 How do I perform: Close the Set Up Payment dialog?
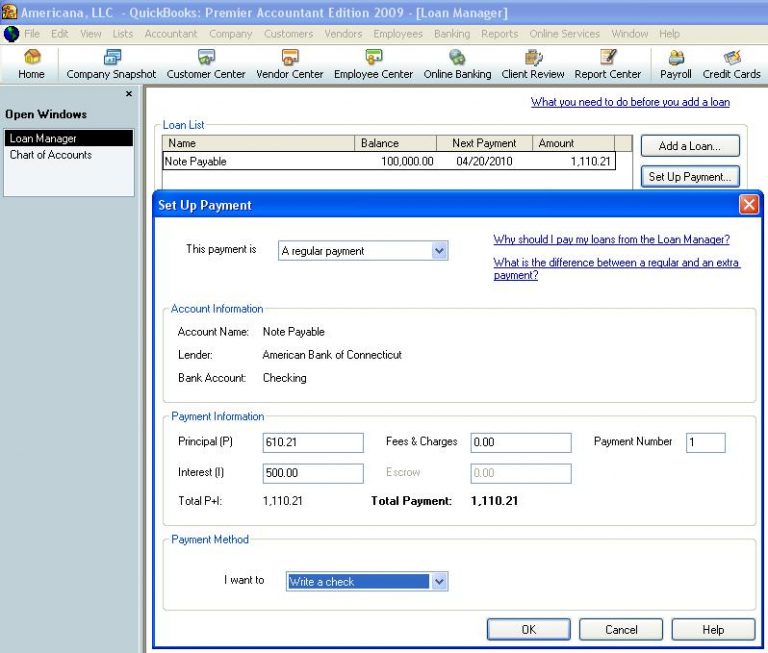[x=749, y=204]
